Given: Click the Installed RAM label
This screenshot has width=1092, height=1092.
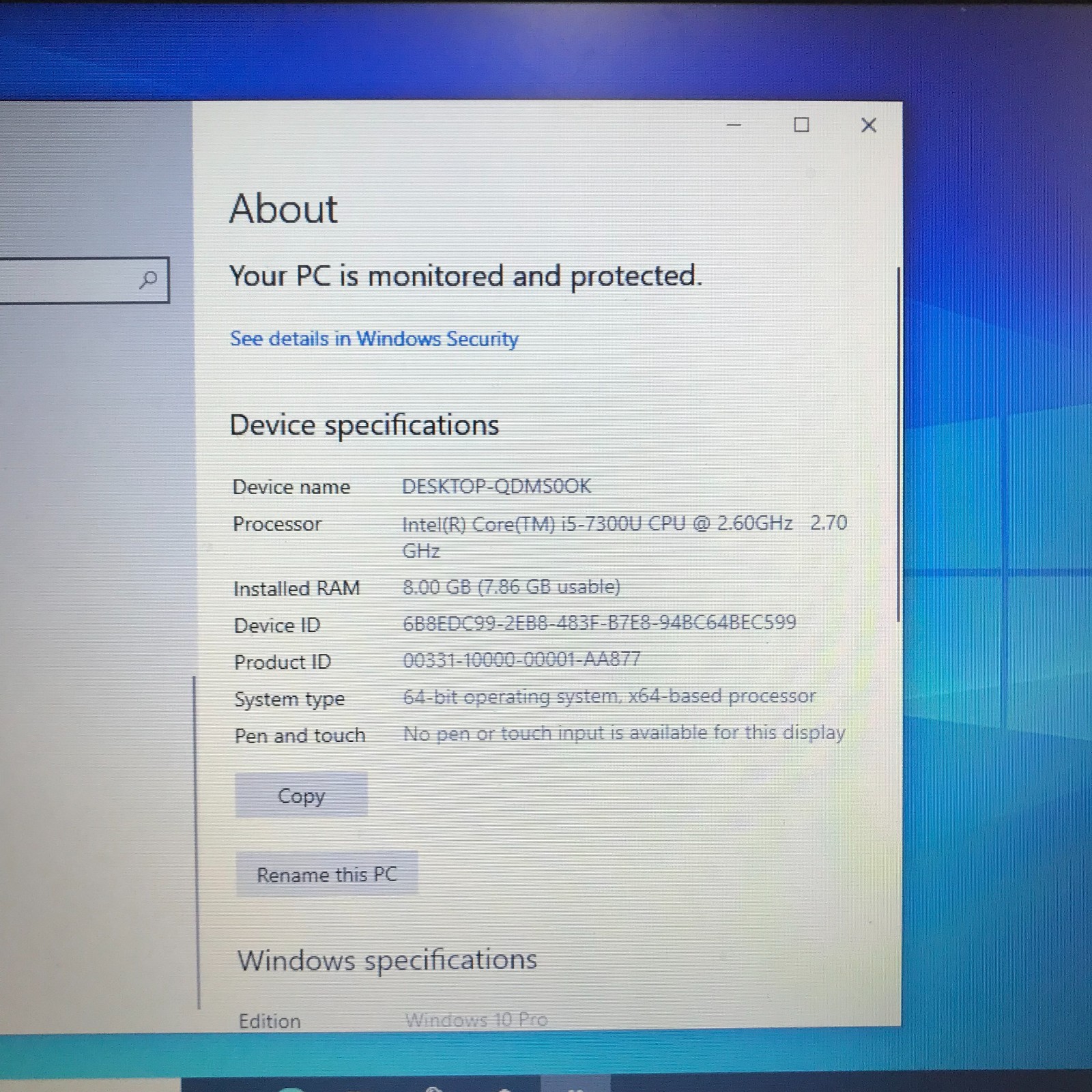Looking at the screenshot, I should point(296,588).
